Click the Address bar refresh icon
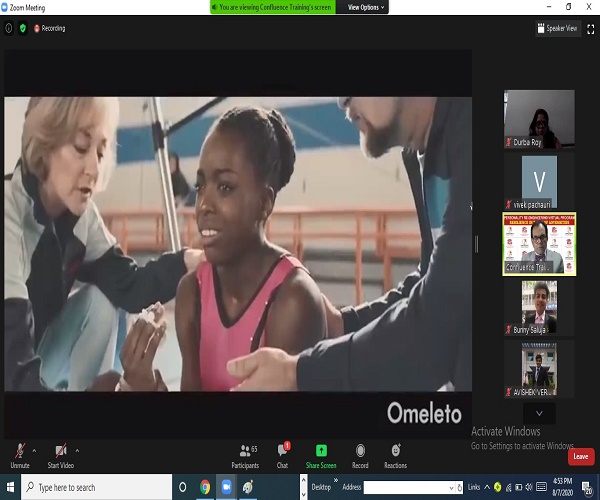 pos(460,488)
